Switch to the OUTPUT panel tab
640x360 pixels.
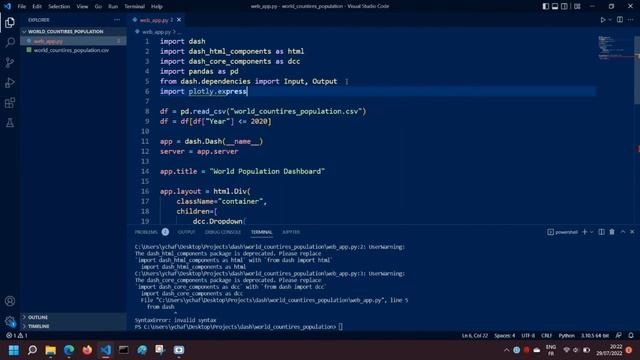tap(186, 232)
